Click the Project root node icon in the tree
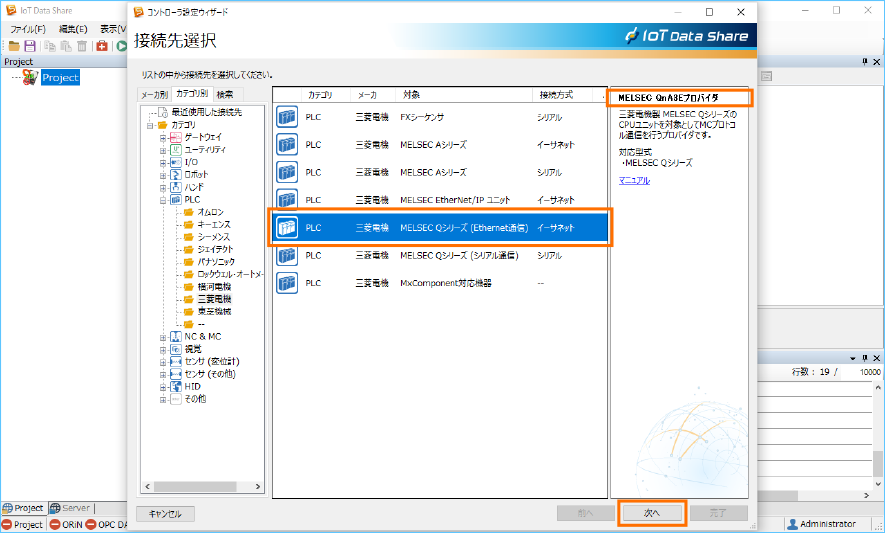This screenshot has width=885, height=533. click(30, 77)
